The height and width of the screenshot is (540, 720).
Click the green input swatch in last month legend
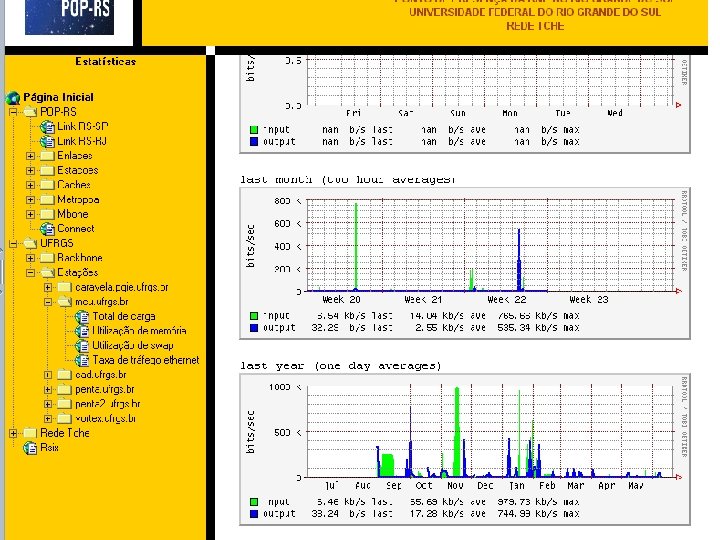[x=254, y=316]
